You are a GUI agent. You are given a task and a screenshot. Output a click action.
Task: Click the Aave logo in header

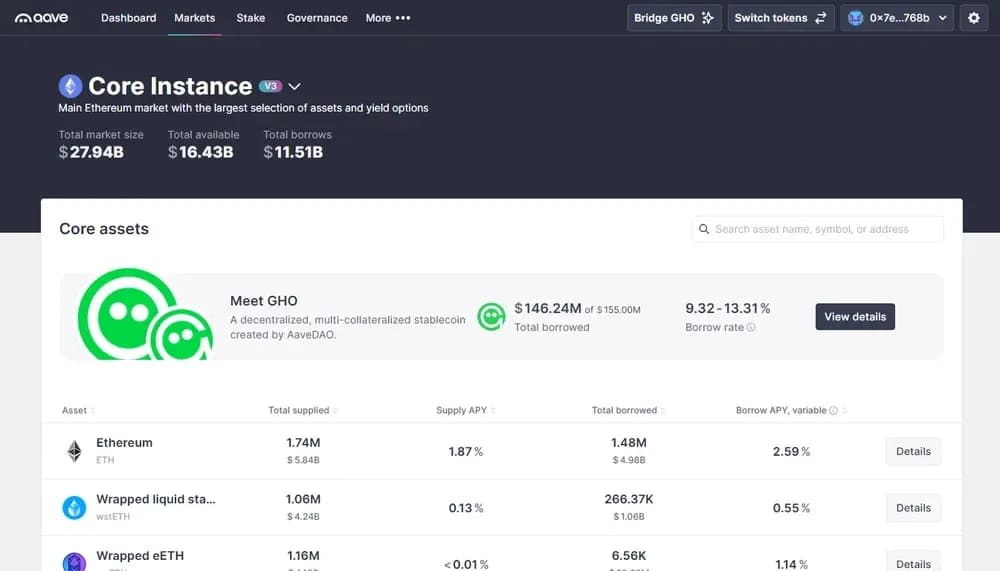click(x=42, y=18)
